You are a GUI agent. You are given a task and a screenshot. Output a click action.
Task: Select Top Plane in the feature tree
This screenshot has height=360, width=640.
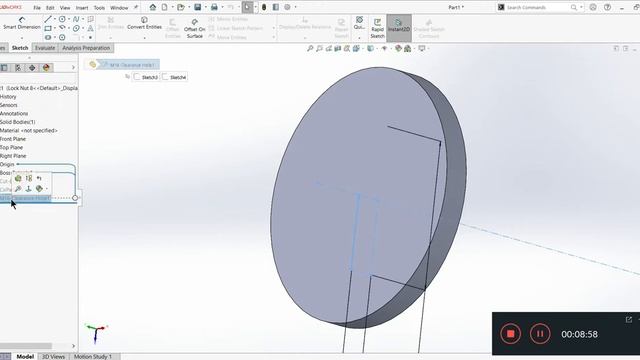pos(11,147)
